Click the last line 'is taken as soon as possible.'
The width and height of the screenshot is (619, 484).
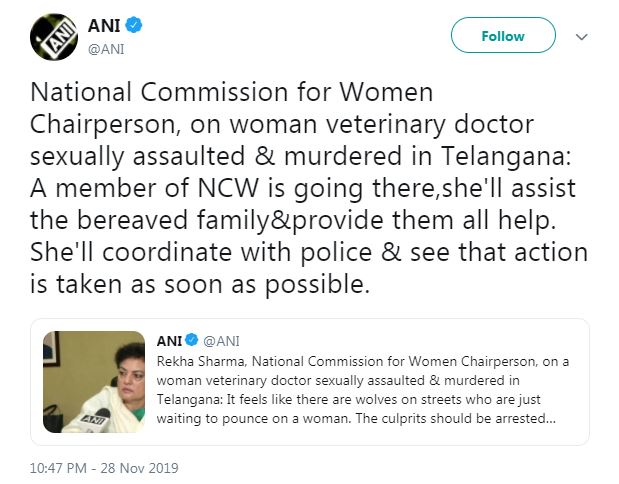(x=201, y=286)
